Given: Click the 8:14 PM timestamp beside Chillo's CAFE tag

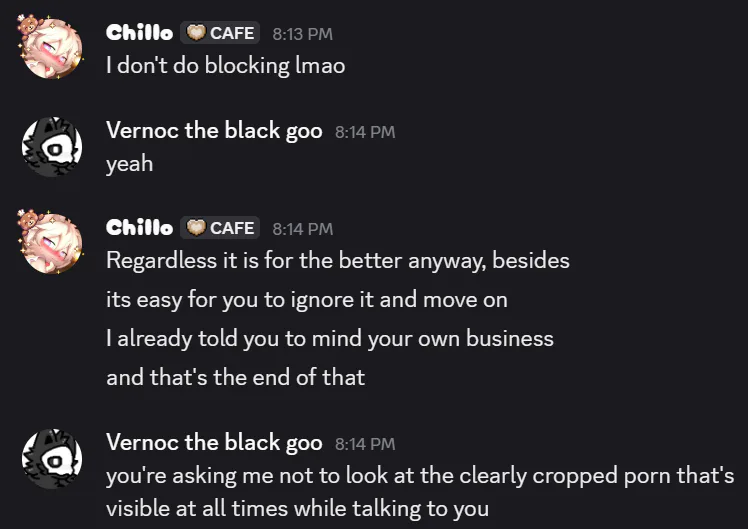Looking at the screenshot, I should coord(302,229).
